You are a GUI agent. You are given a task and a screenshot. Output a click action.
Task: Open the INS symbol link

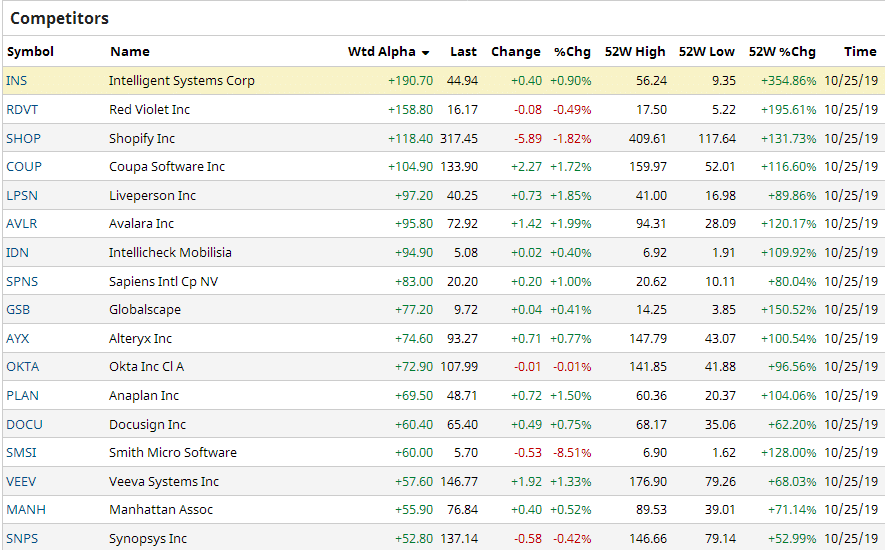(x=16, y=81)
